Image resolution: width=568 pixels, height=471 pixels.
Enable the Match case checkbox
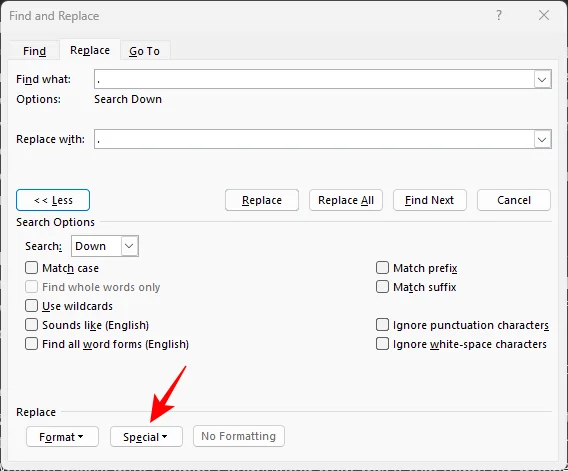[x=32, y=268]
